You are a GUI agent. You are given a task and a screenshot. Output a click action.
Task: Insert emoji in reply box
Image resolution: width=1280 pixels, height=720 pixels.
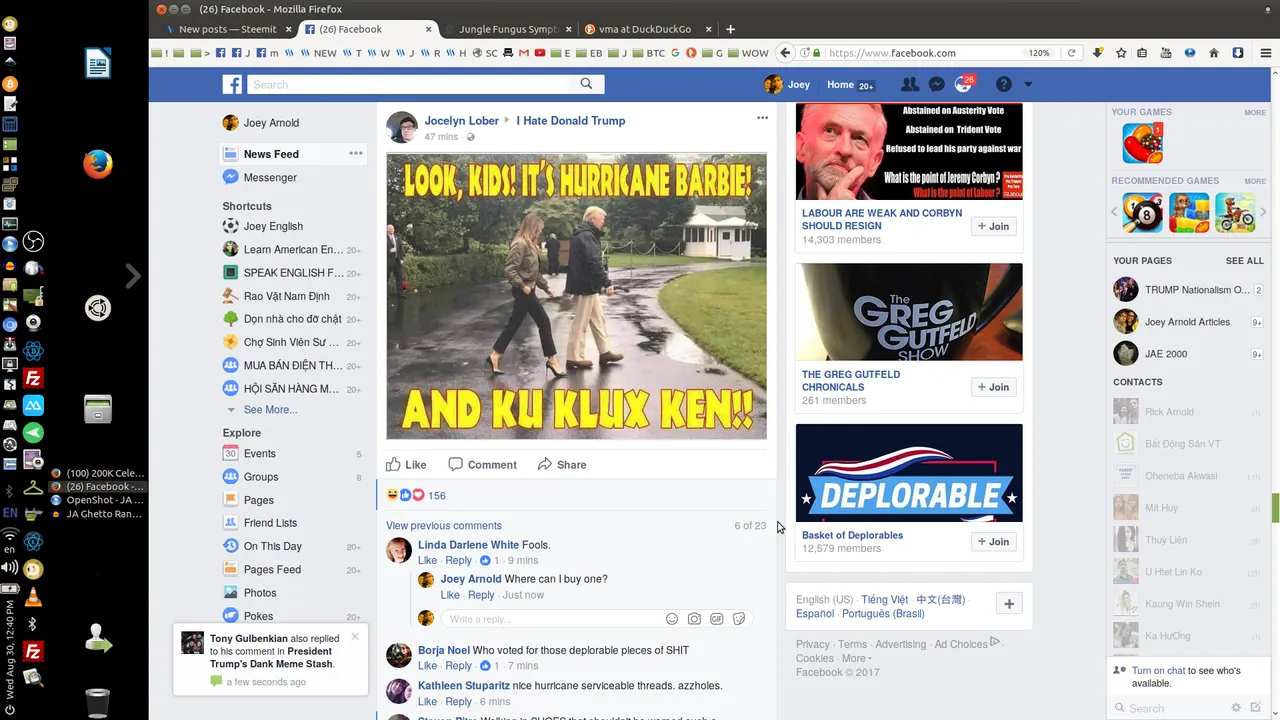672,619
